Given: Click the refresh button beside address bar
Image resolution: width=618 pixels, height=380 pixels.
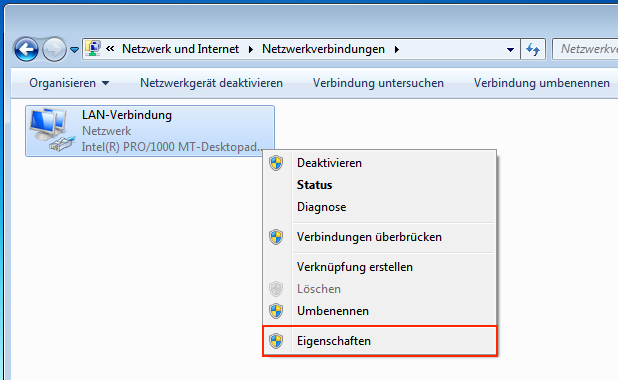Looking at the screenshot, I should [533, 50].
